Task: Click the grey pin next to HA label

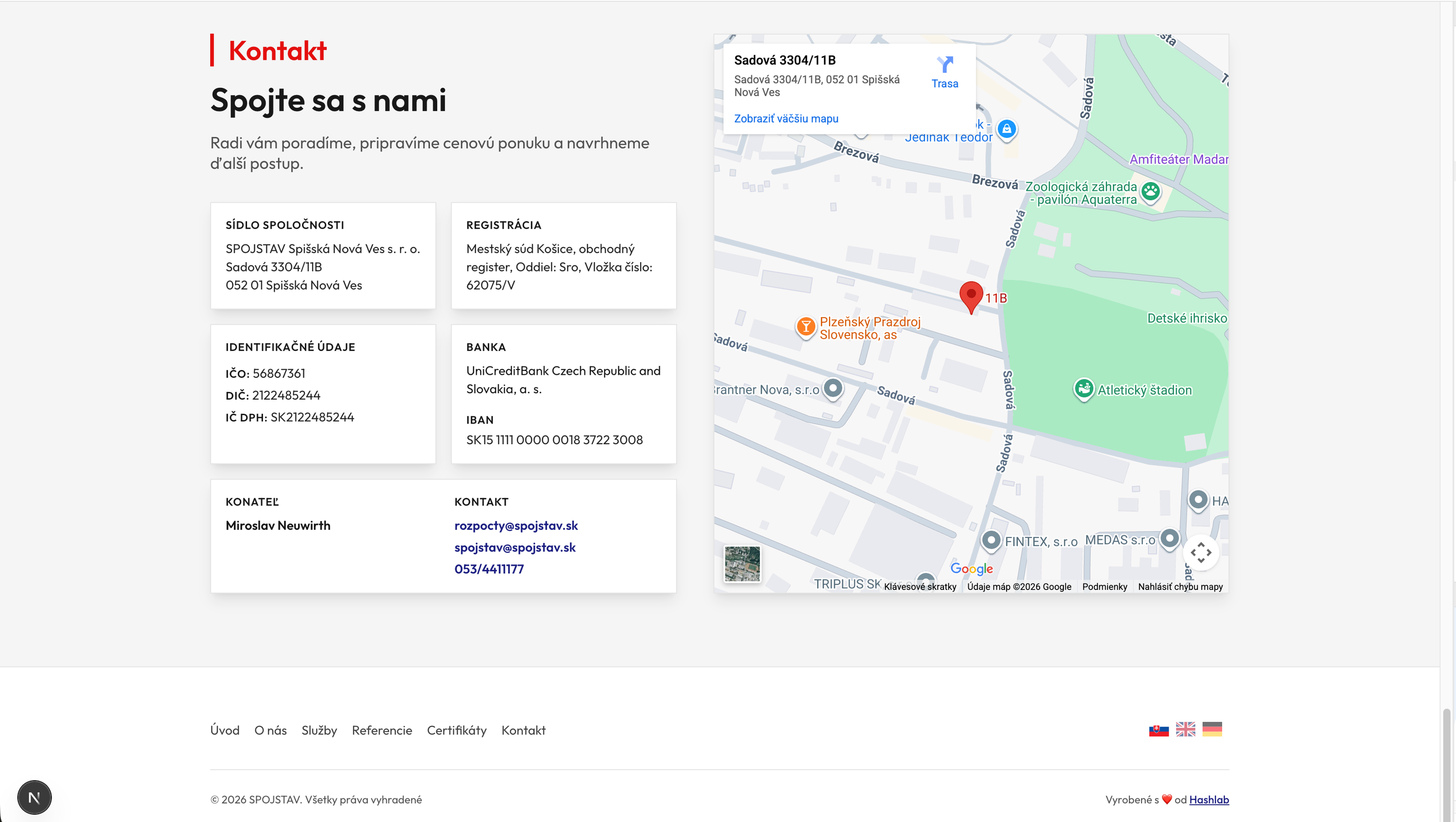Action: pyautogui.click(x=1198, y=500)
